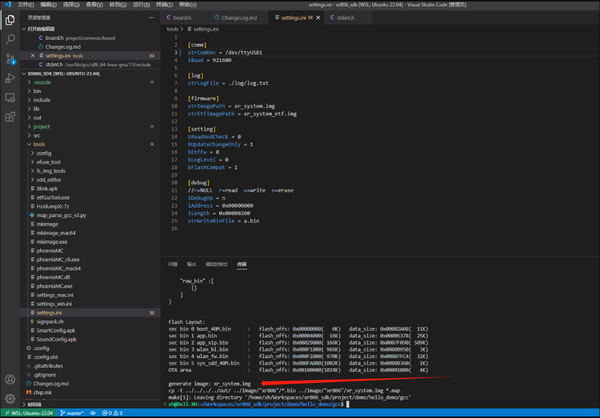Click the master branch status bar item
Viewport: 600px width, 418px height.
[x=72, y=413]
